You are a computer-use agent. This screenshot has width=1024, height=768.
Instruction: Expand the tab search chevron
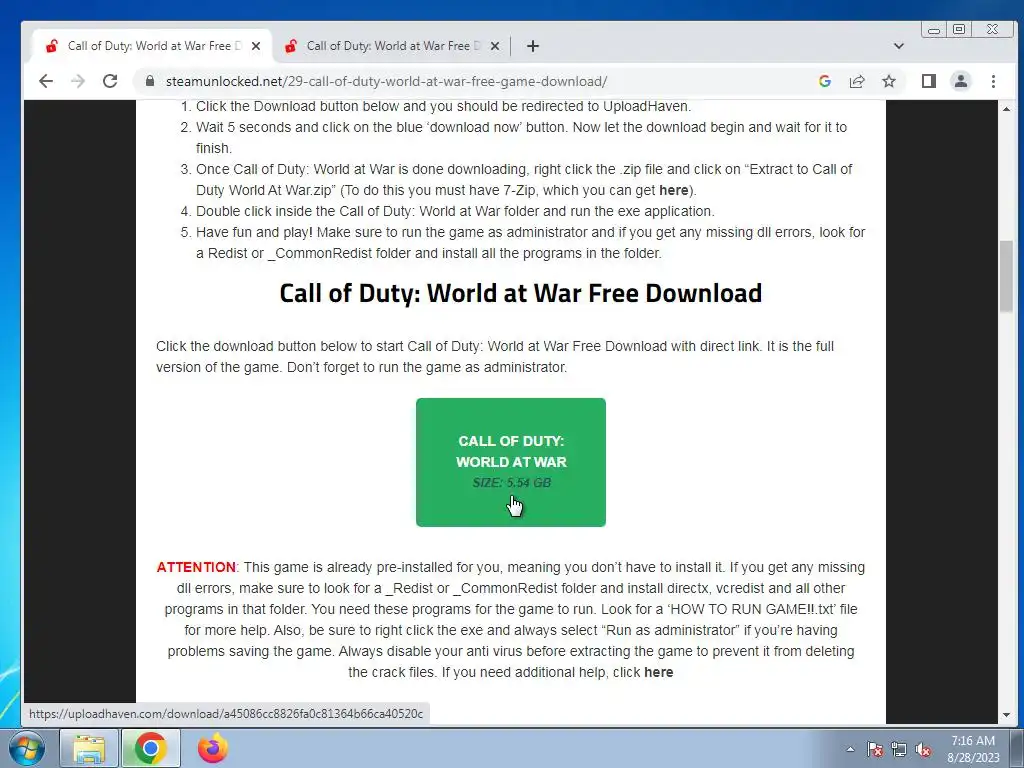[x=899, y=46]
